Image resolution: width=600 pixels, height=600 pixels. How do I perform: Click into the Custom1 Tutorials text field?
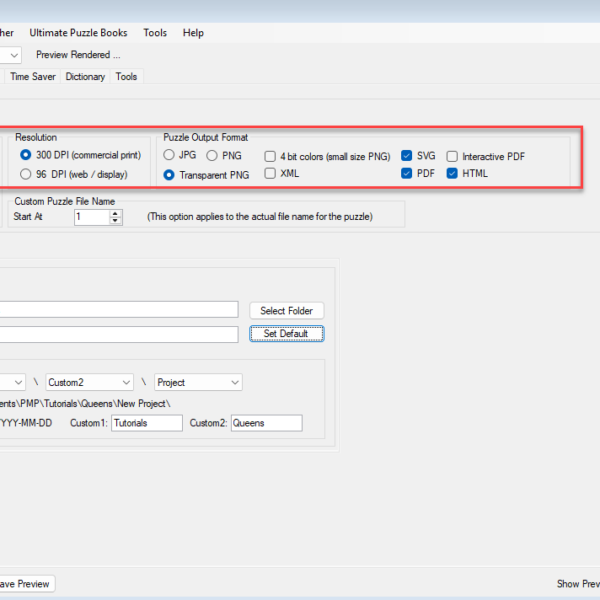[146, 423]
